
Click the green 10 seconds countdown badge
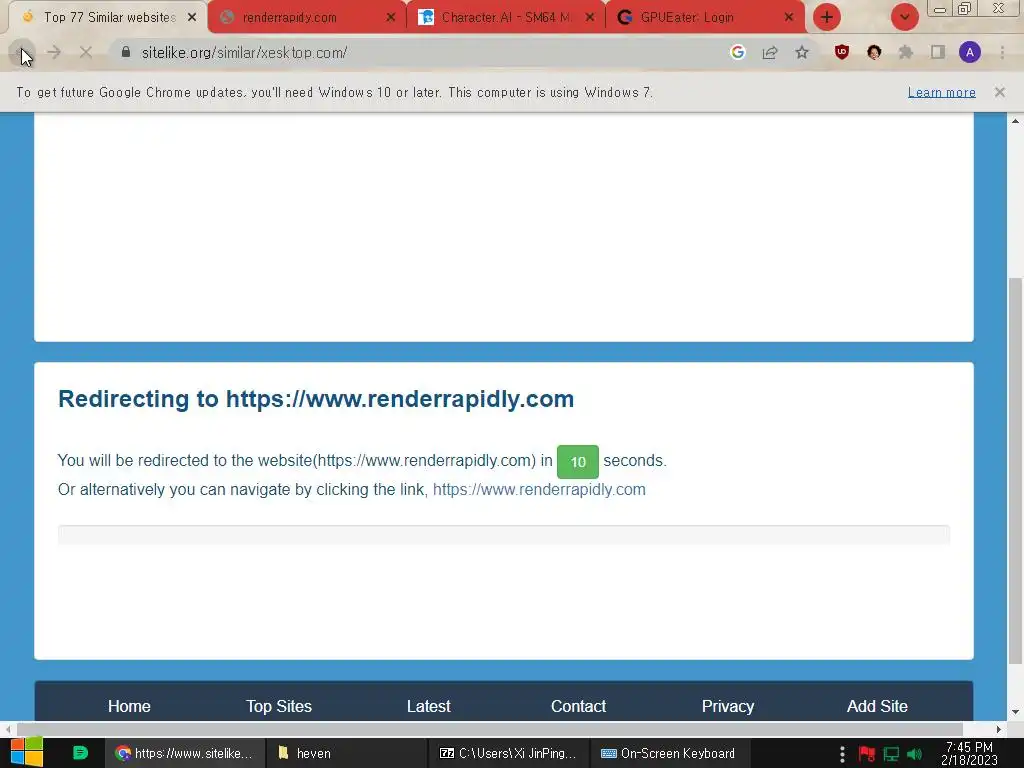(578, 462)
